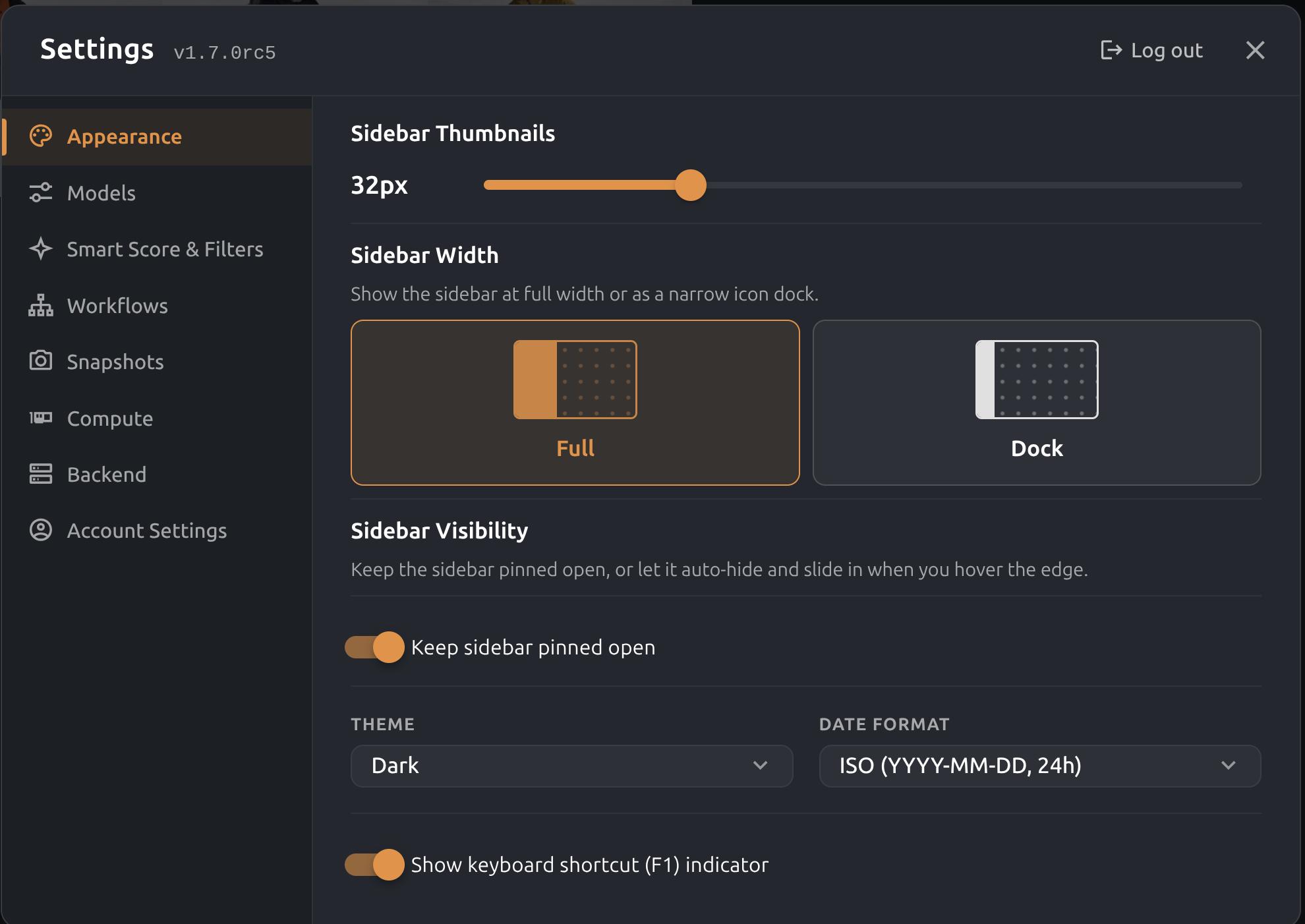The width and height of the screenshot is (1305, 924).
Task: Open the Date Format ISO dropdown
Action: [x=1039, y=766]
